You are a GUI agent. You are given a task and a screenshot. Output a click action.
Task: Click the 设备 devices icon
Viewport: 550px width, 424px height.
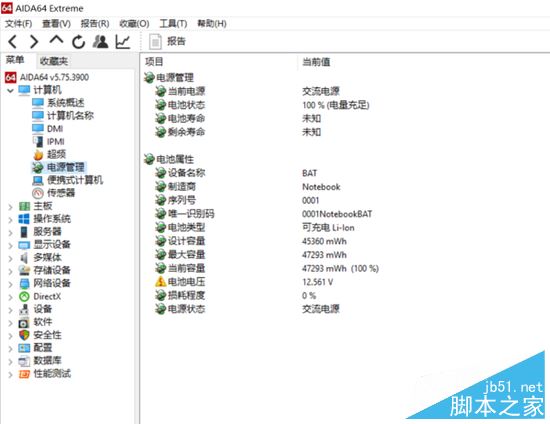point(24,309)
